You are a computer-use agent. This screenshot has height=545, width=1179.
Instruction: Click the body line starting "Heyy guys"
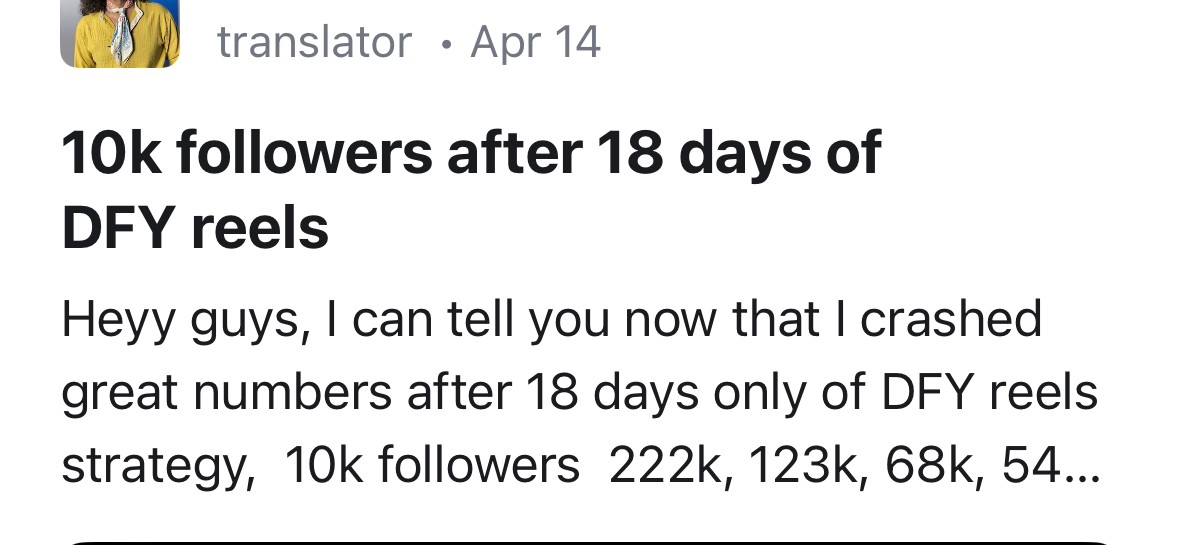(551, 320)
